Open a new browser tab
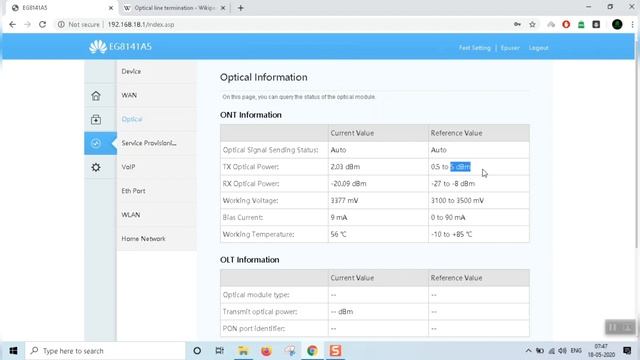This screenshot has width=640, height=360. point(240,8)
